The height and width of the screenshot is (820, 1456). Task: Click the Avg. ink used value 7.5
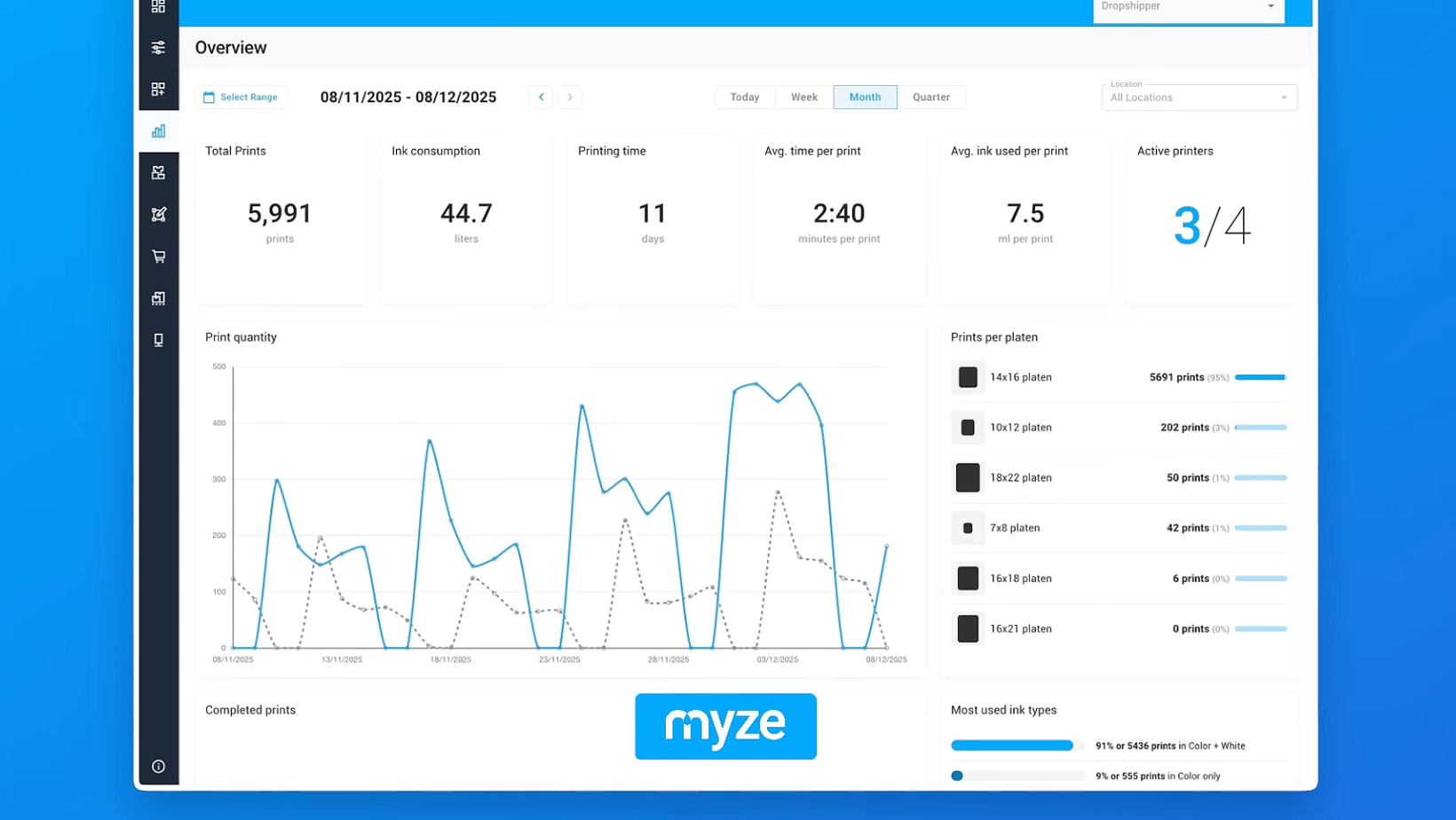pos(1025,213)
